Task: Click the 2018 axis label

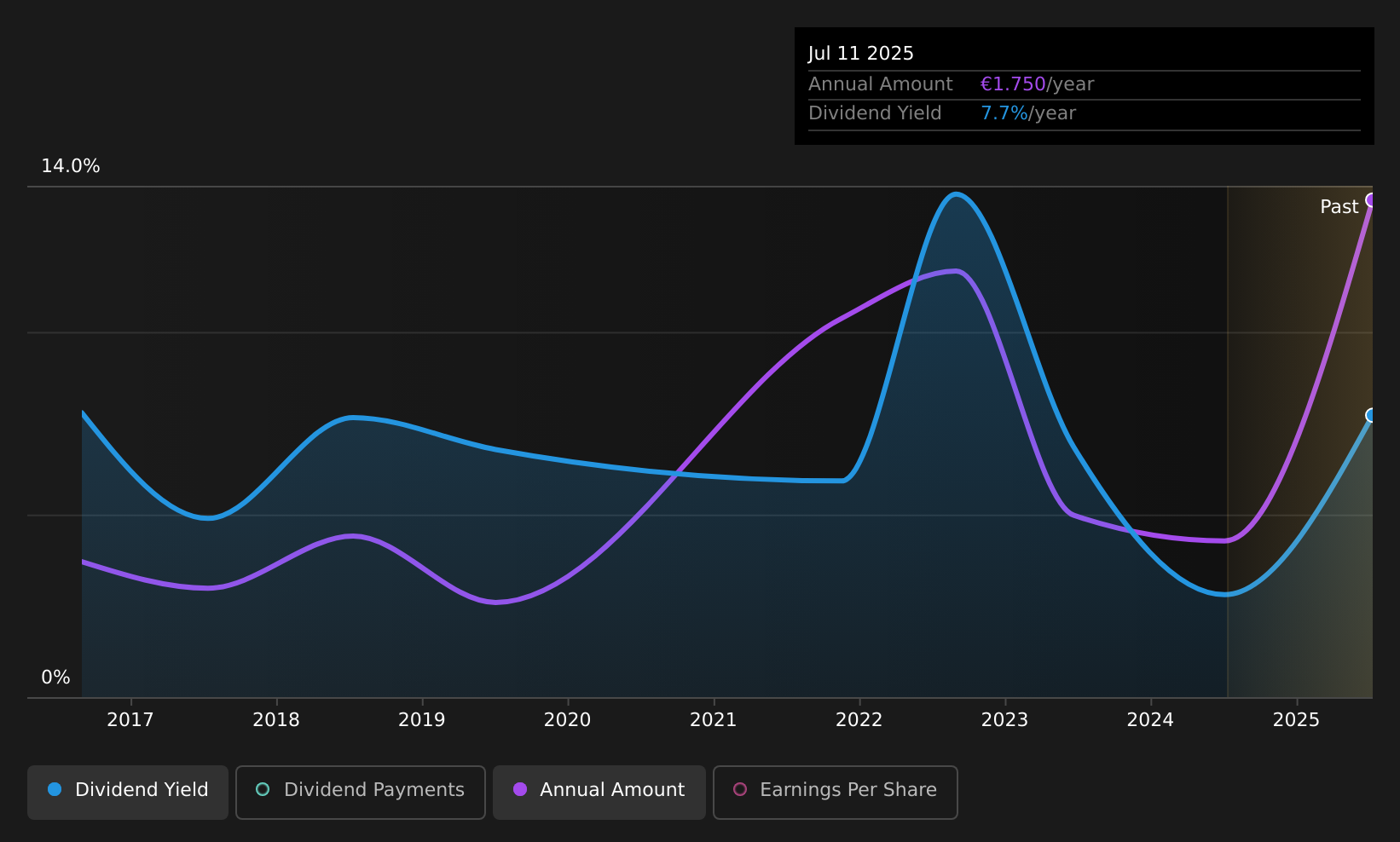Action: point(276,720)
